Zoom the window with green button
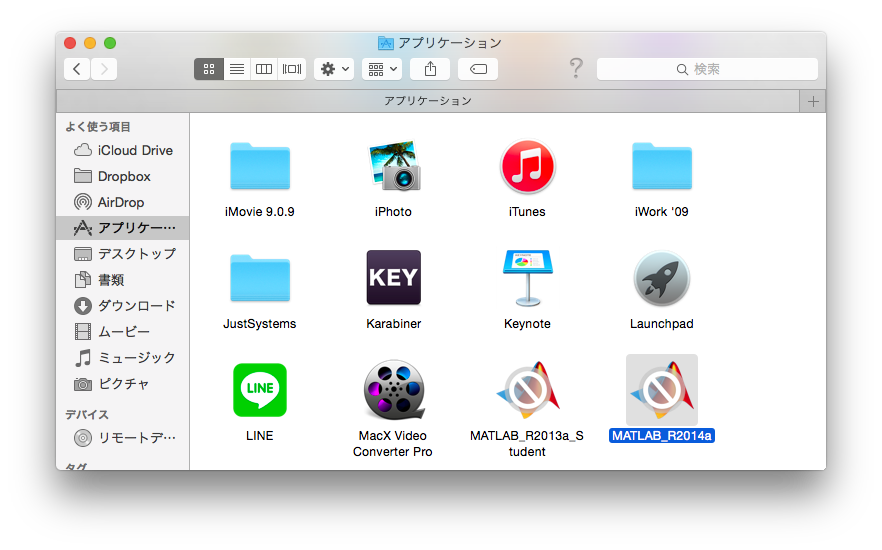The height and width of the screenshot is (550, 882). [x=110, y=43]
